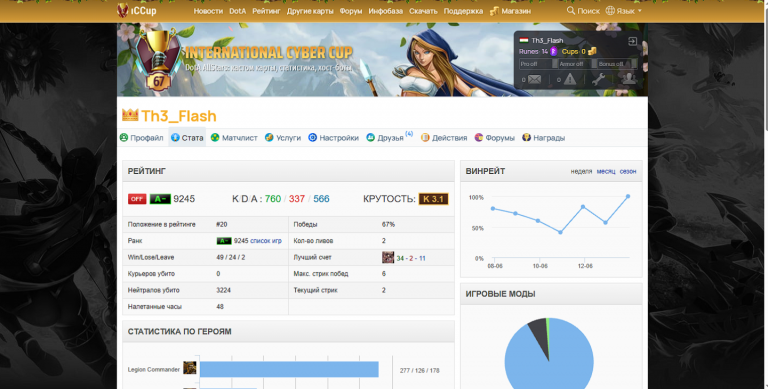Viewport: 768px width, 389px height.
Task: Open the 34 - 2 - 11 score link
Action: [x=411, y=258]
